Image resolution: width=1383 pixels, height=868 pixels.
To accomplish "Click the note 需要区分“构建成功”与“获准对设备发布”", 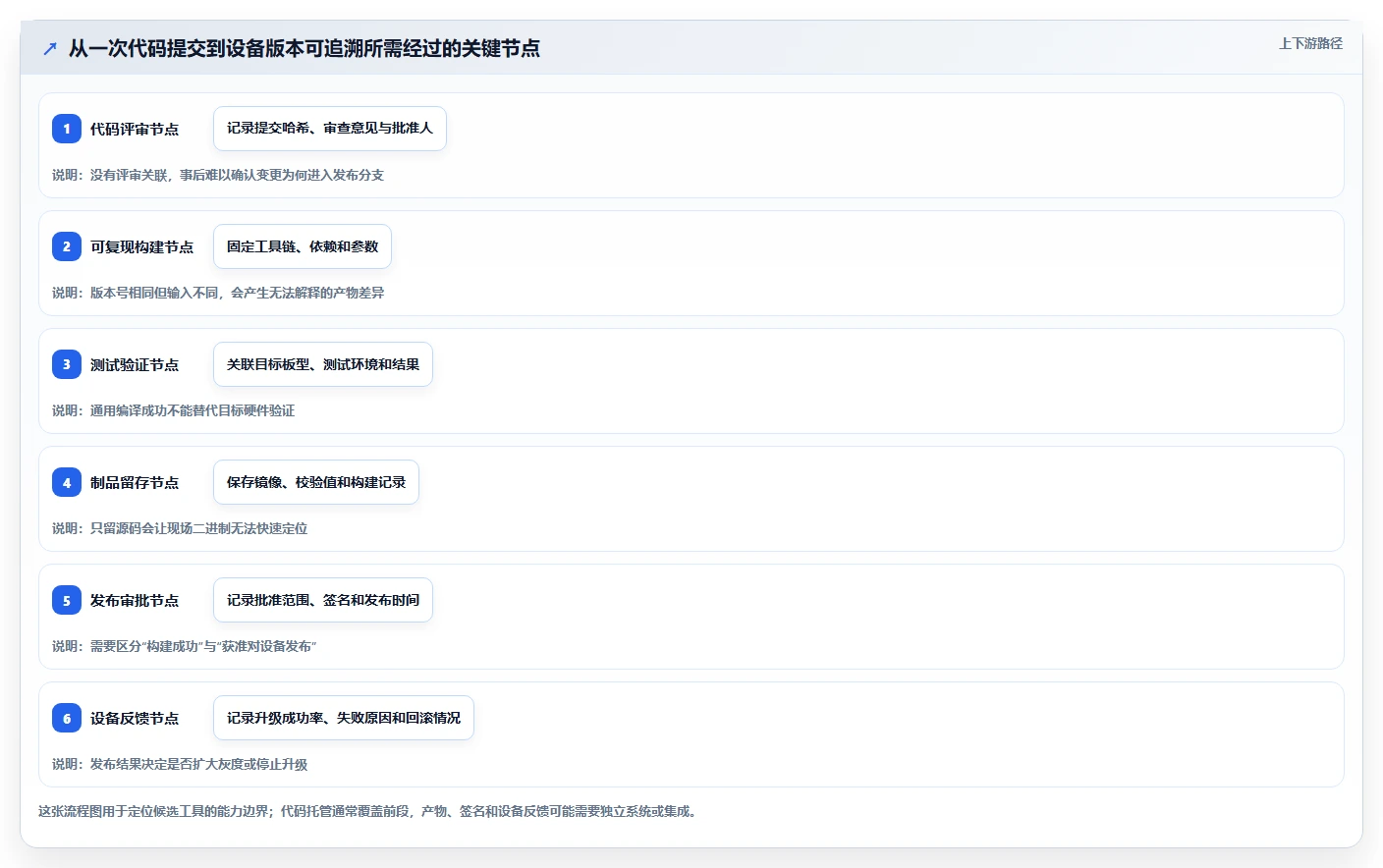I will pos(185,646).
